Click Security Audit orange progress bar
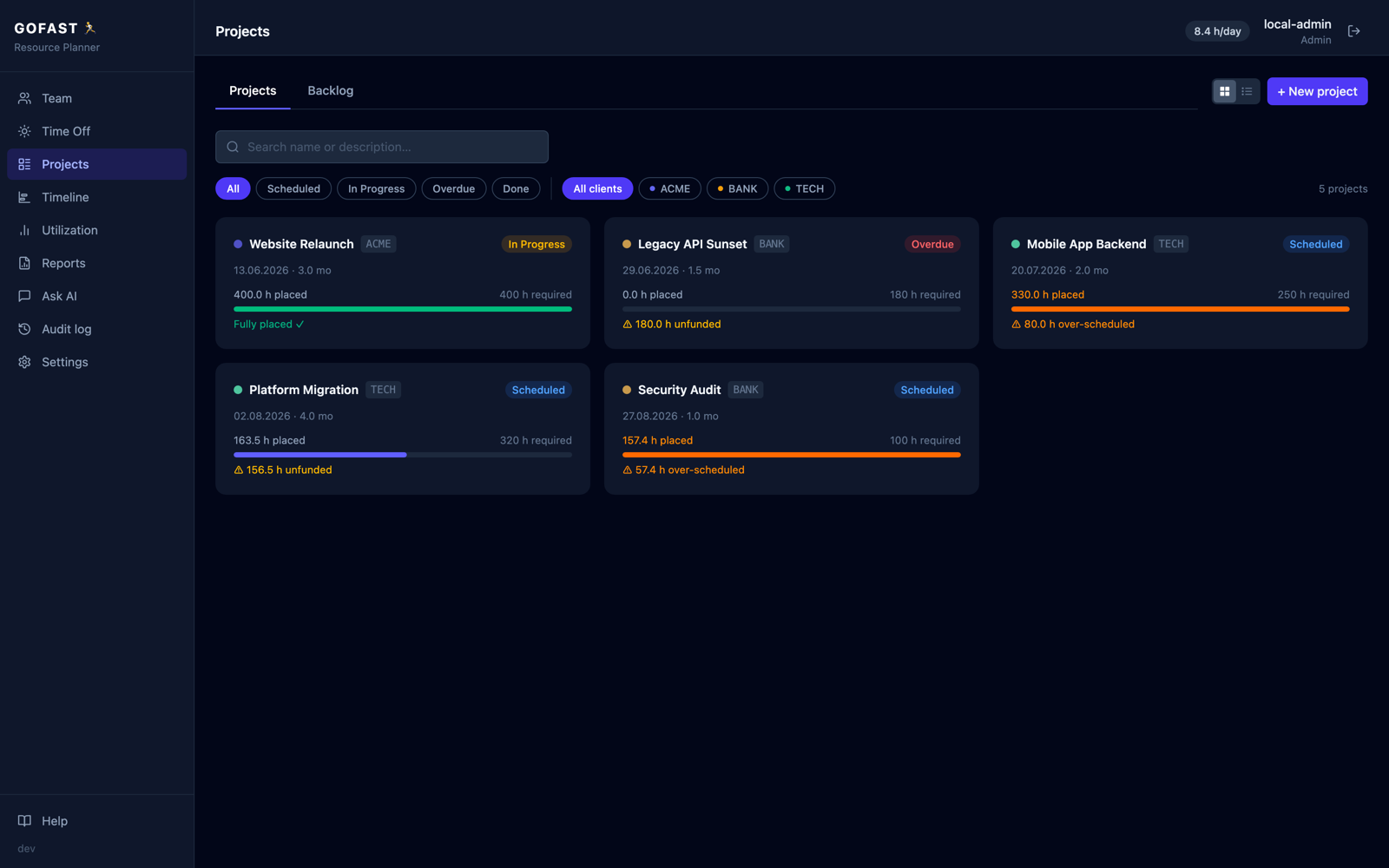This screenshot has width=1389, height=868. point(792,455)
